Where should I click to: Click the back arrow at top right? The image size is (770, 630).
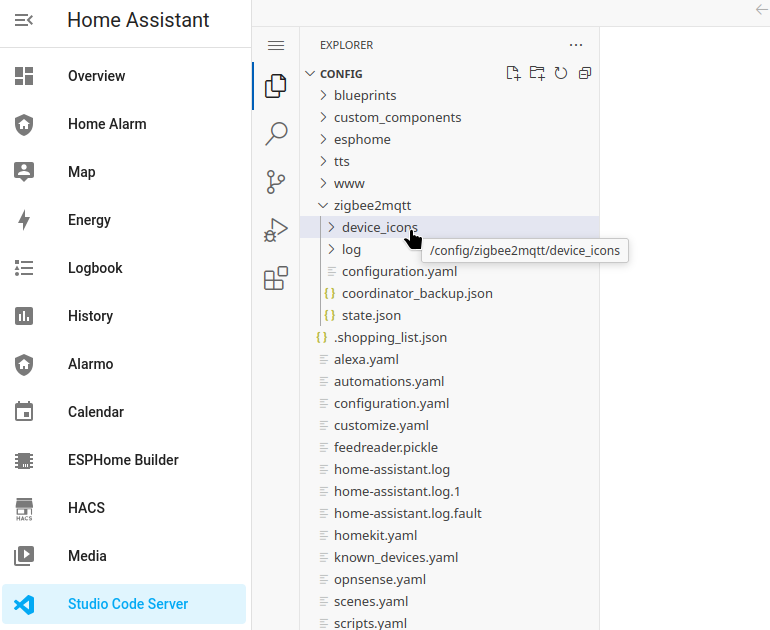tap(762, 10)
